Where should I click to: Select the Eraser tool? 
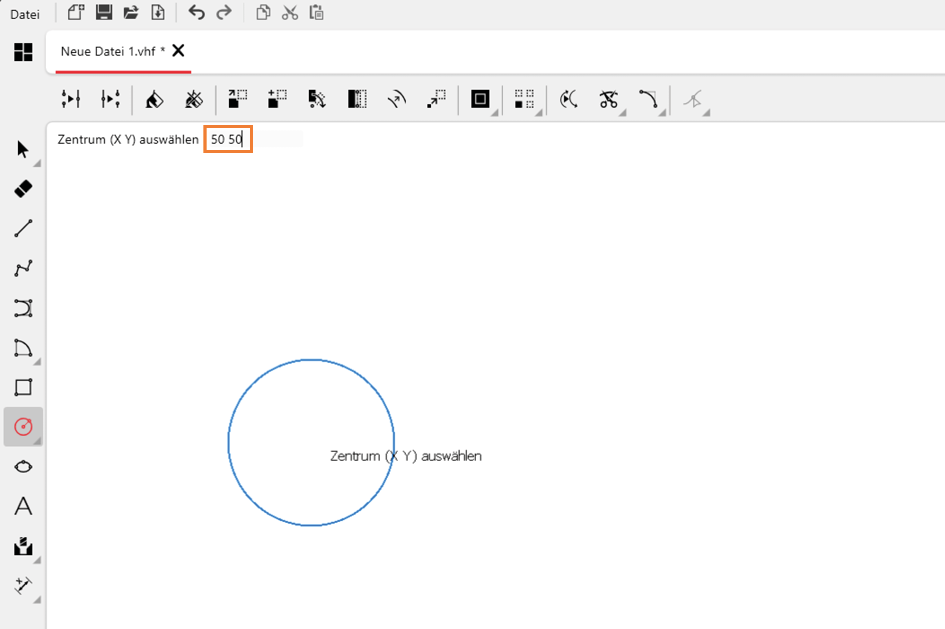tap(23, 189)
